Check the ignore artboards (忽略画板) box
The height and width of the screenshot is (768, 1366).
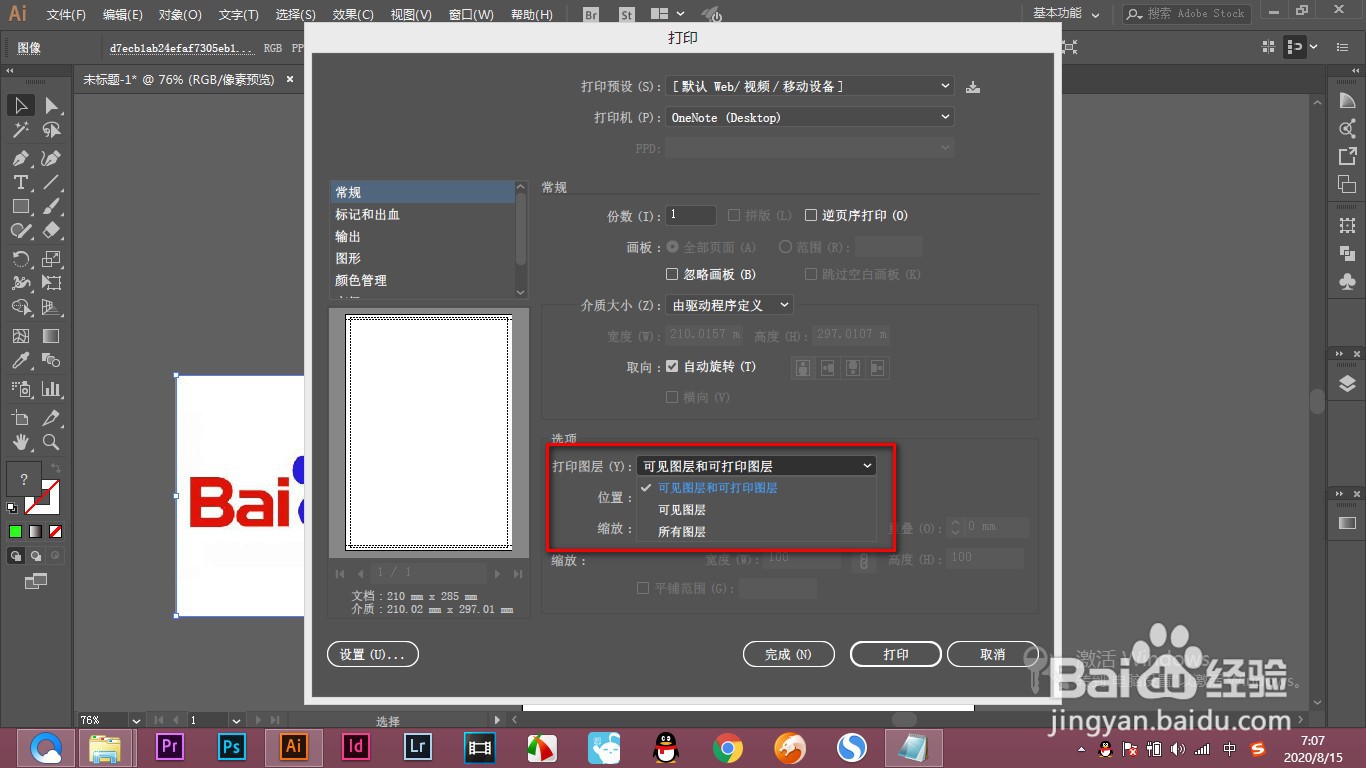[x=672, y=274]
